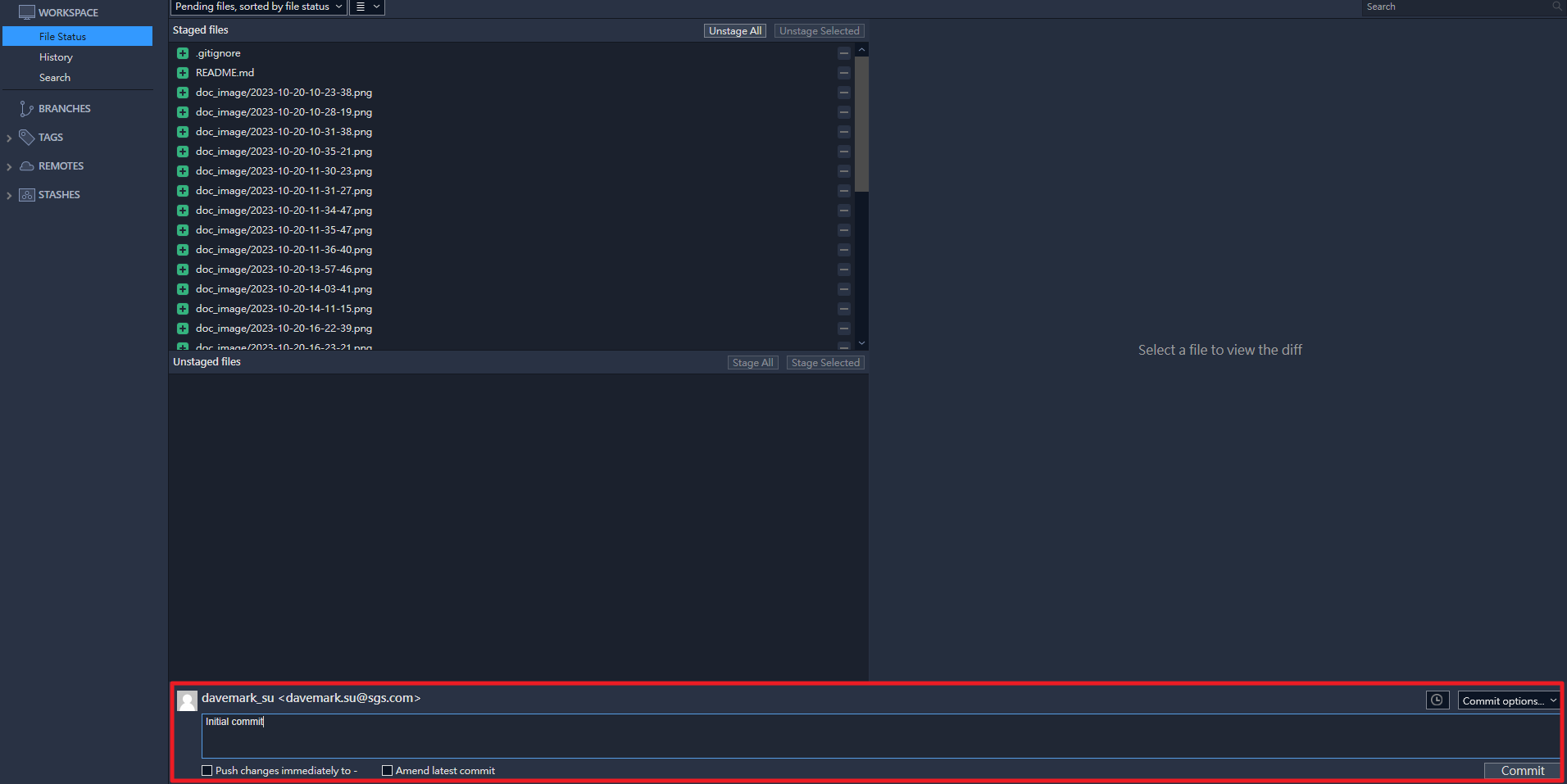
Task: Click the Remotes cloud icon
Action: pyautogui.click(x=26, y=166)
